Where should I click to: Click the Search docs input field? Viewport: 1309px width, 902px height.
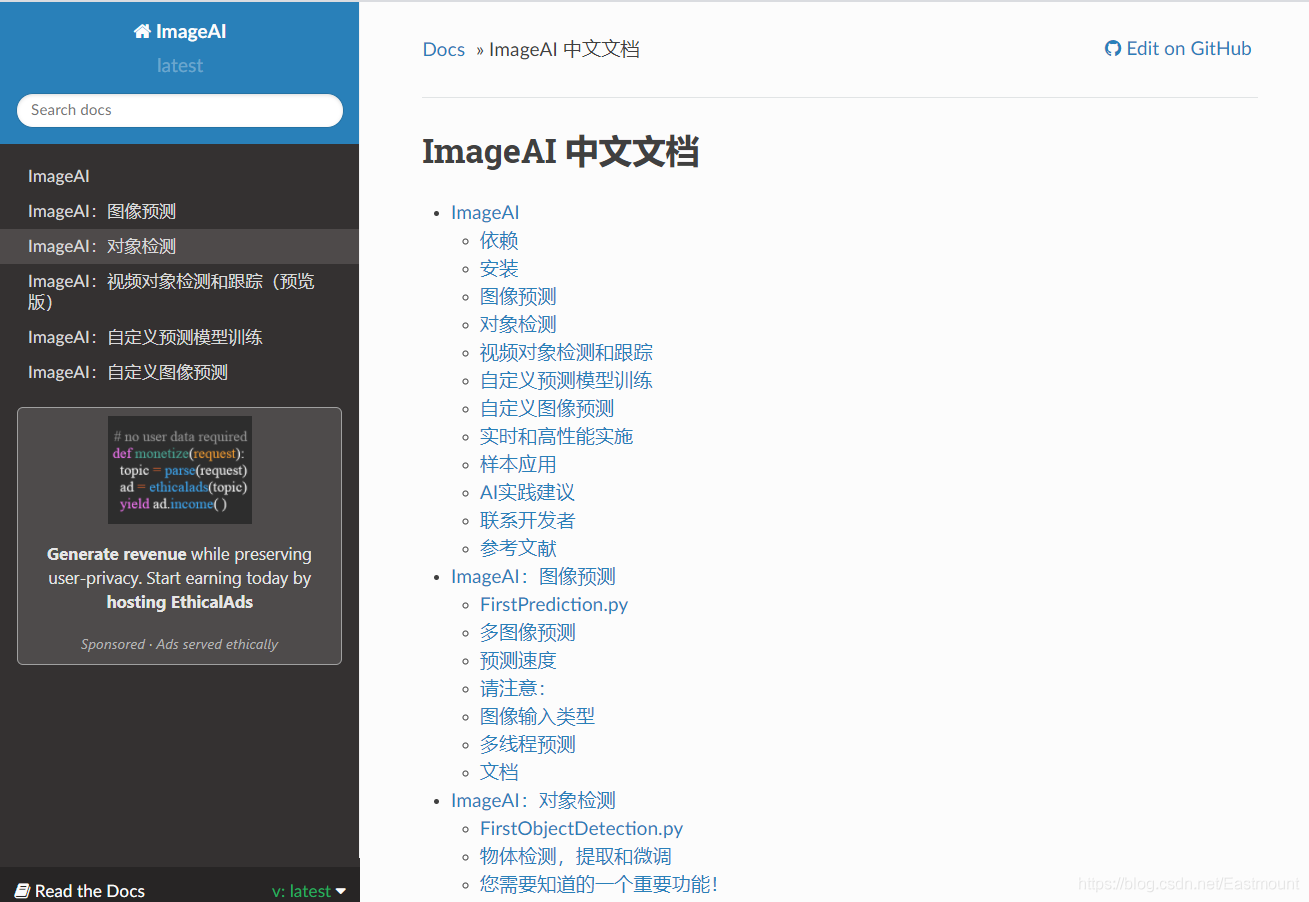pos(180,110)
